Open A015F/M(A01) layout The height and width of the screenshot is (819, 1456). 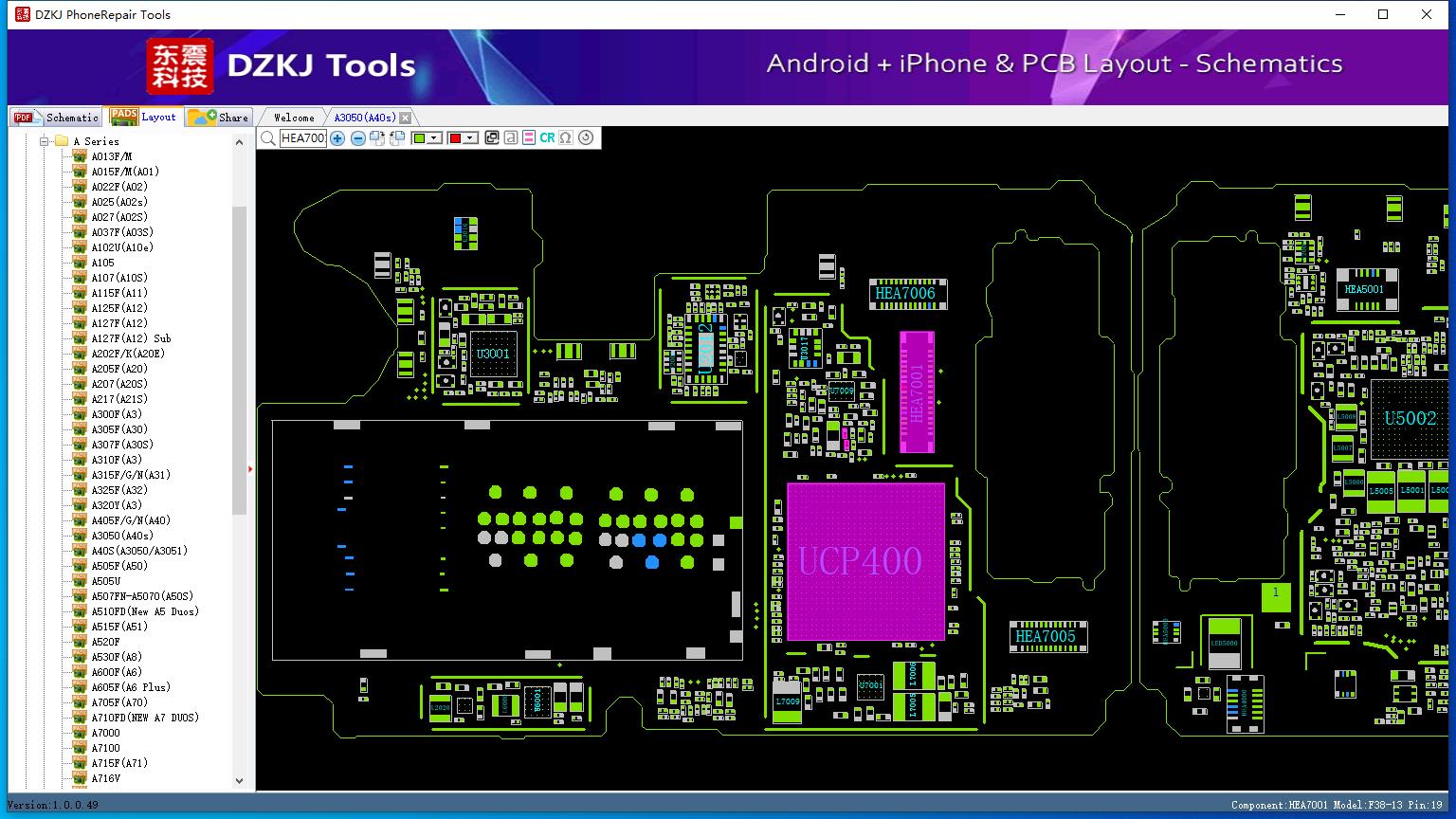[125, 172]
